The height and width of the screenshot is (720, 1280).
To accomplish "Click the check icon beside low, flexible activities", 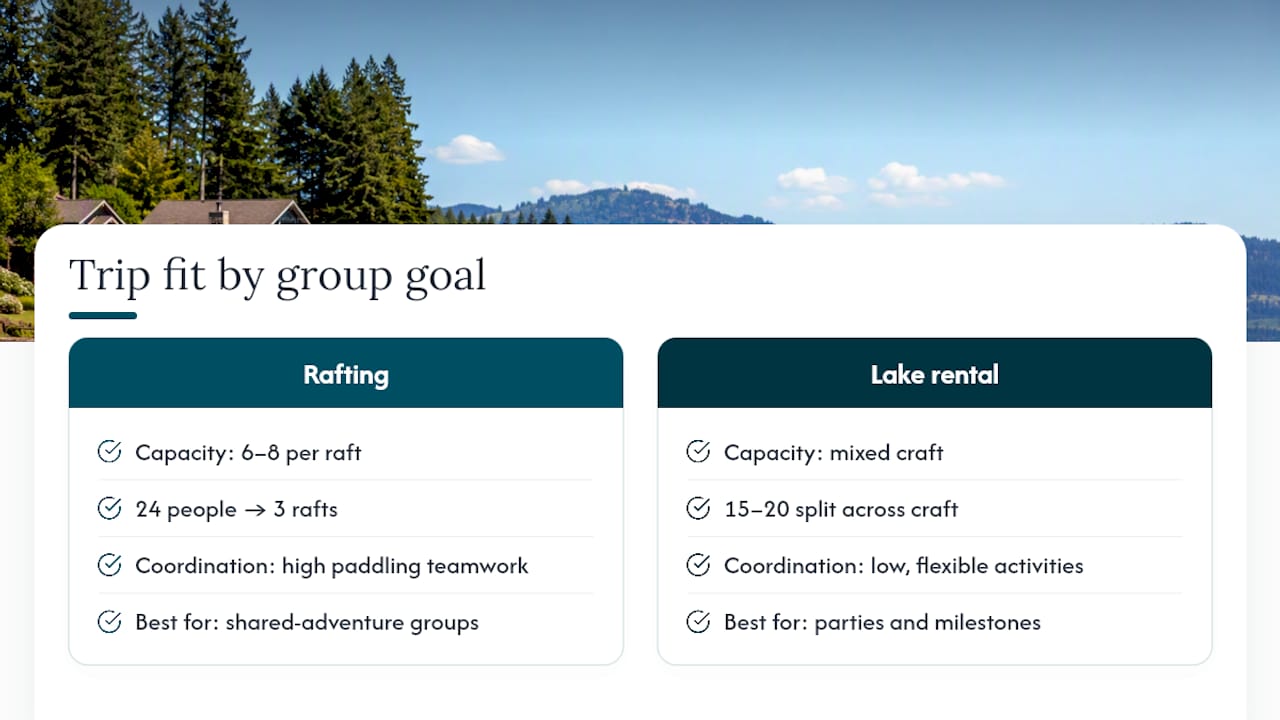I will [x=698, y=565].
